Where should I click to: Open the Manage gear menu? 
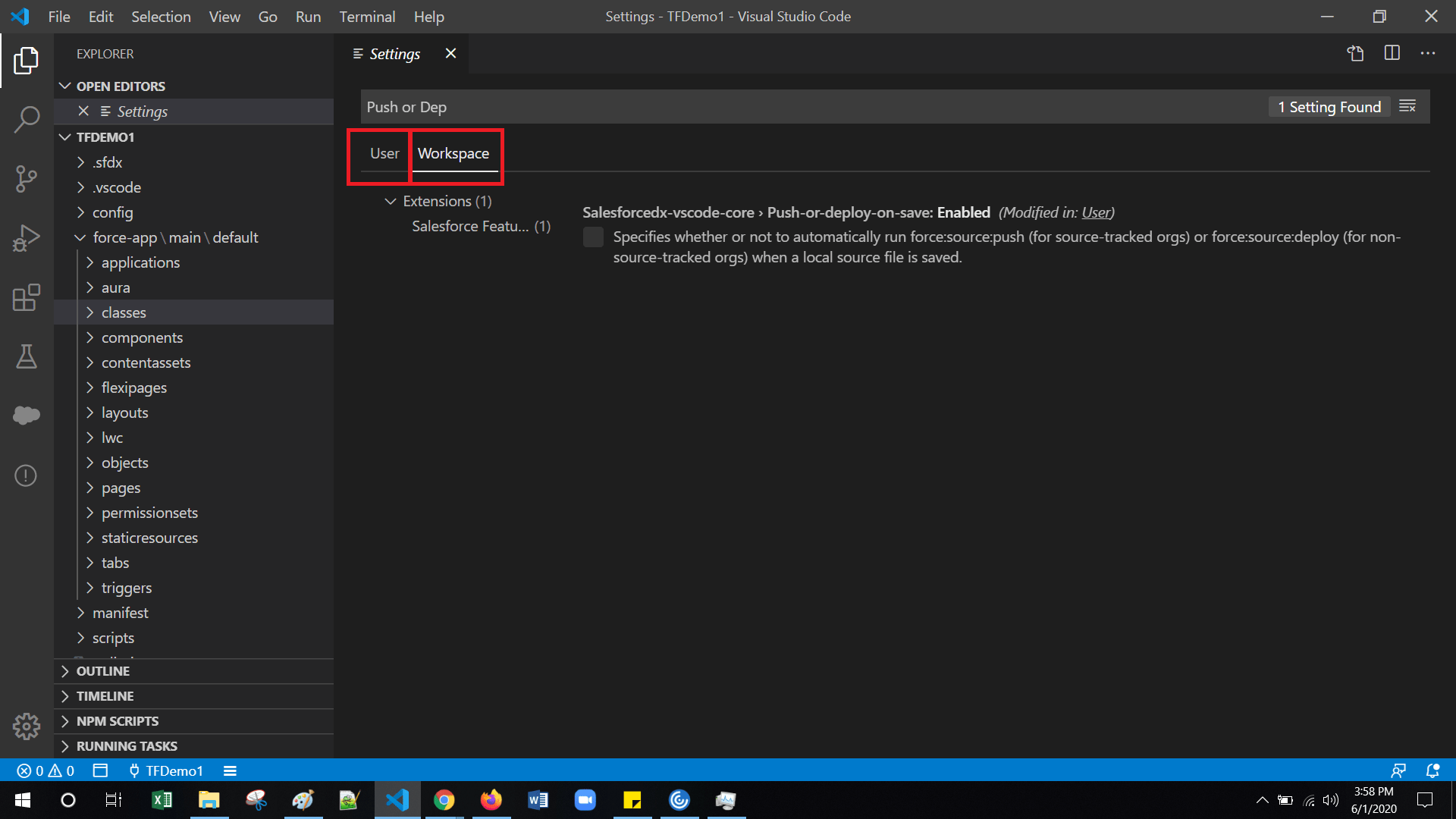point(27,726)
